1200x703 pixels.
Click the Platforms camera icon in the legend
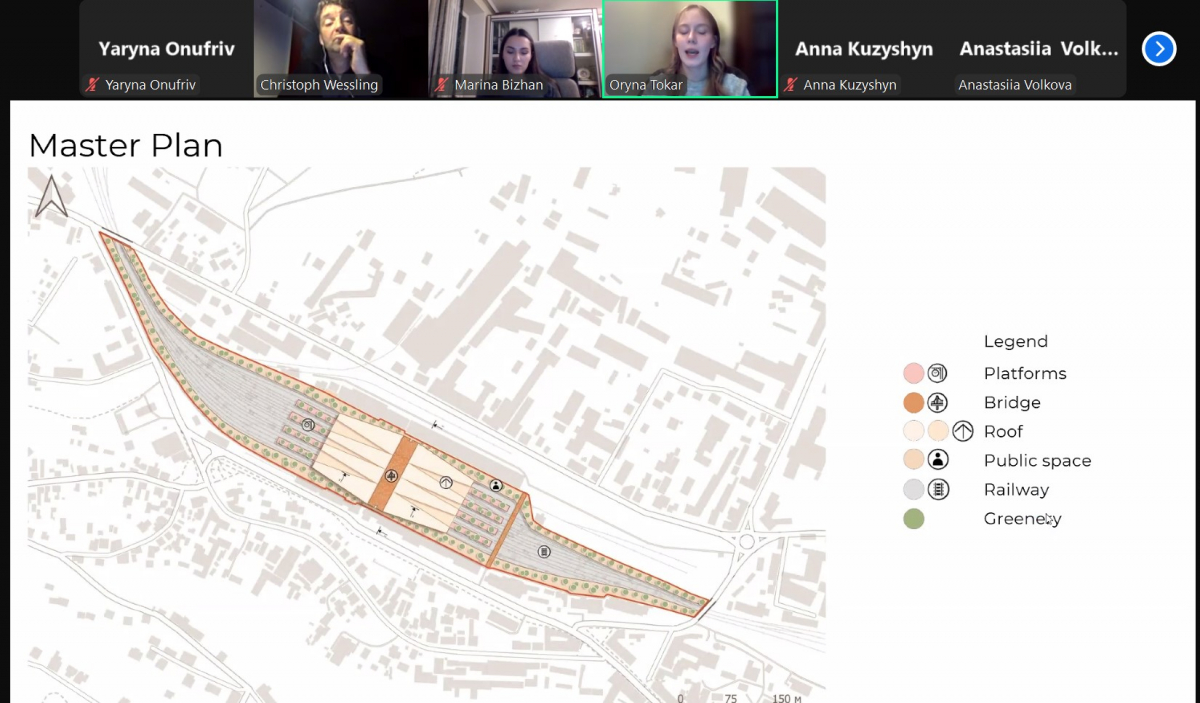point(937,373)
